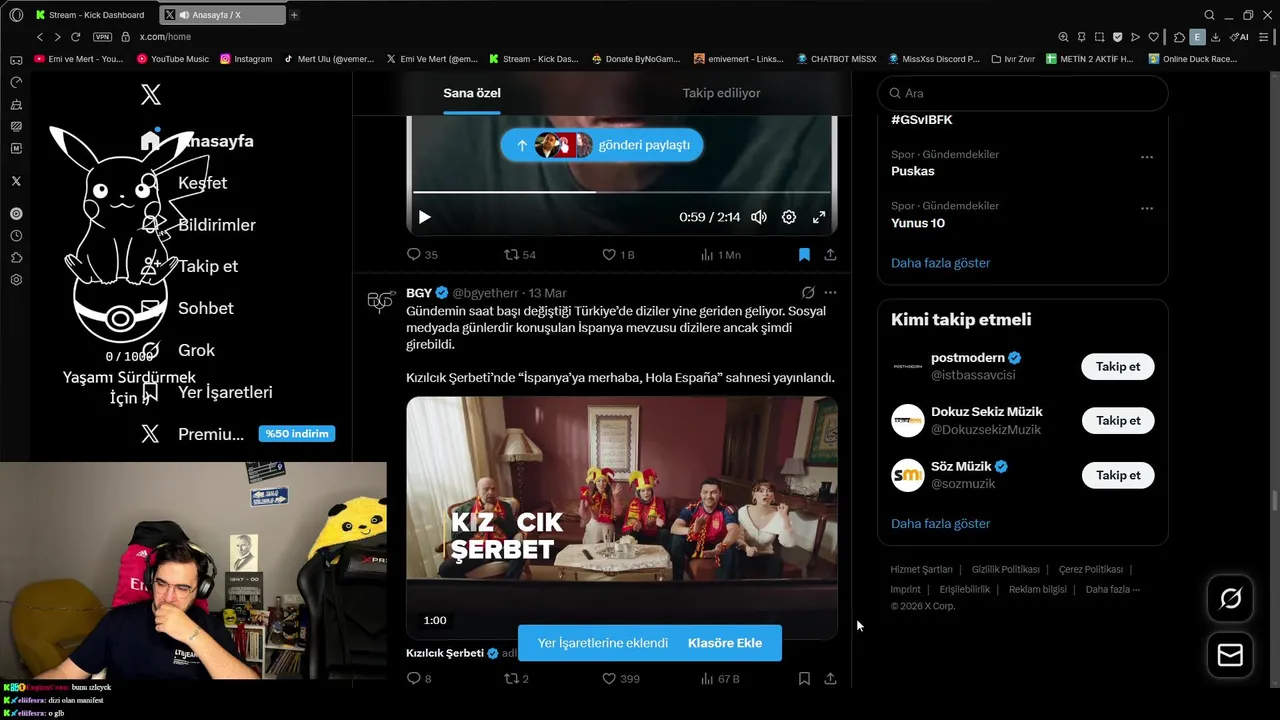Open more options on BGY post

point(830,293)
